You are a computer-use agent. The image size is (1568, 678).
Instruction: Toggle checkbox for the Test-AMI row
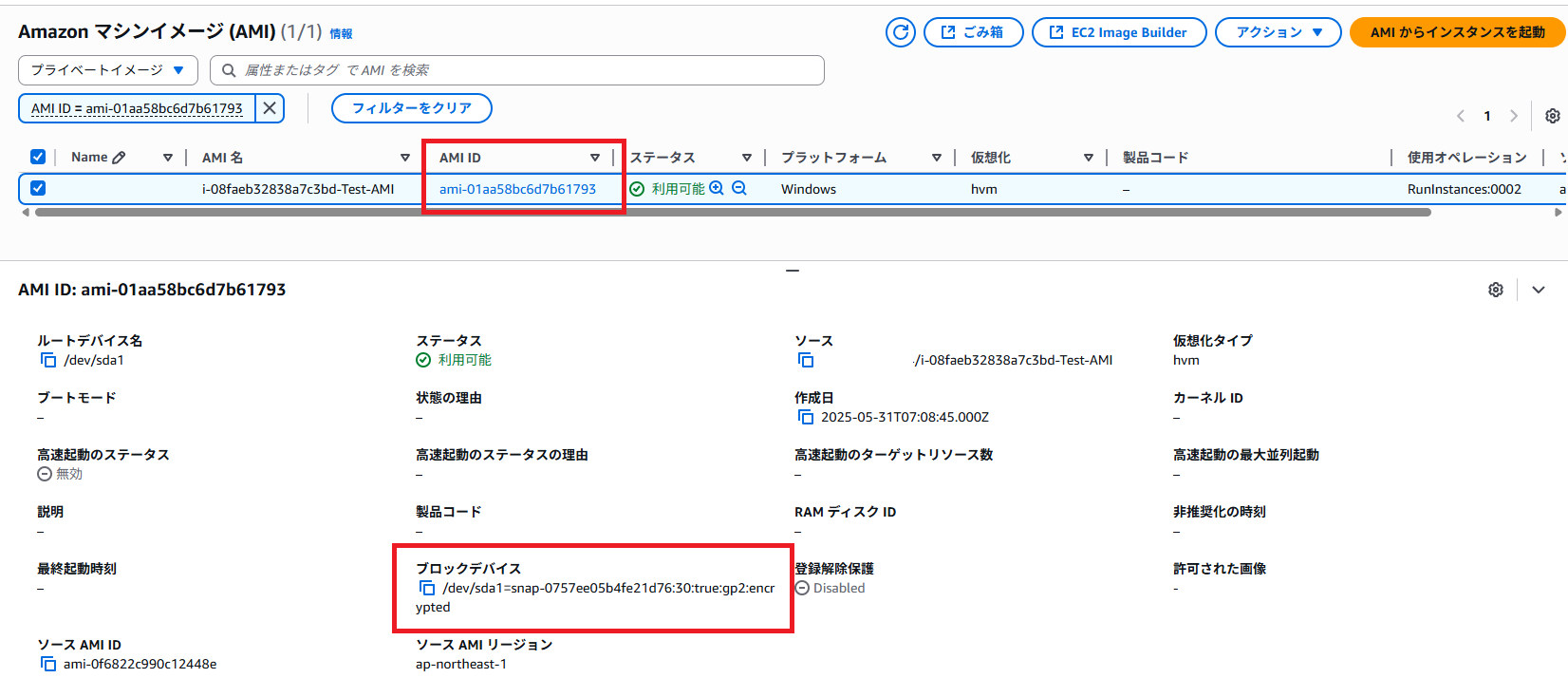38,188
